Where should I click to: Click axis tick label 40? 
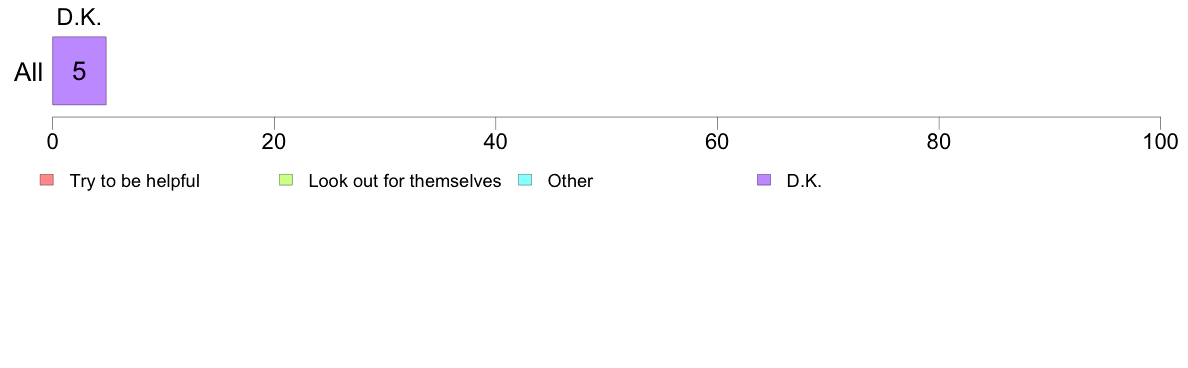point(496,142)
